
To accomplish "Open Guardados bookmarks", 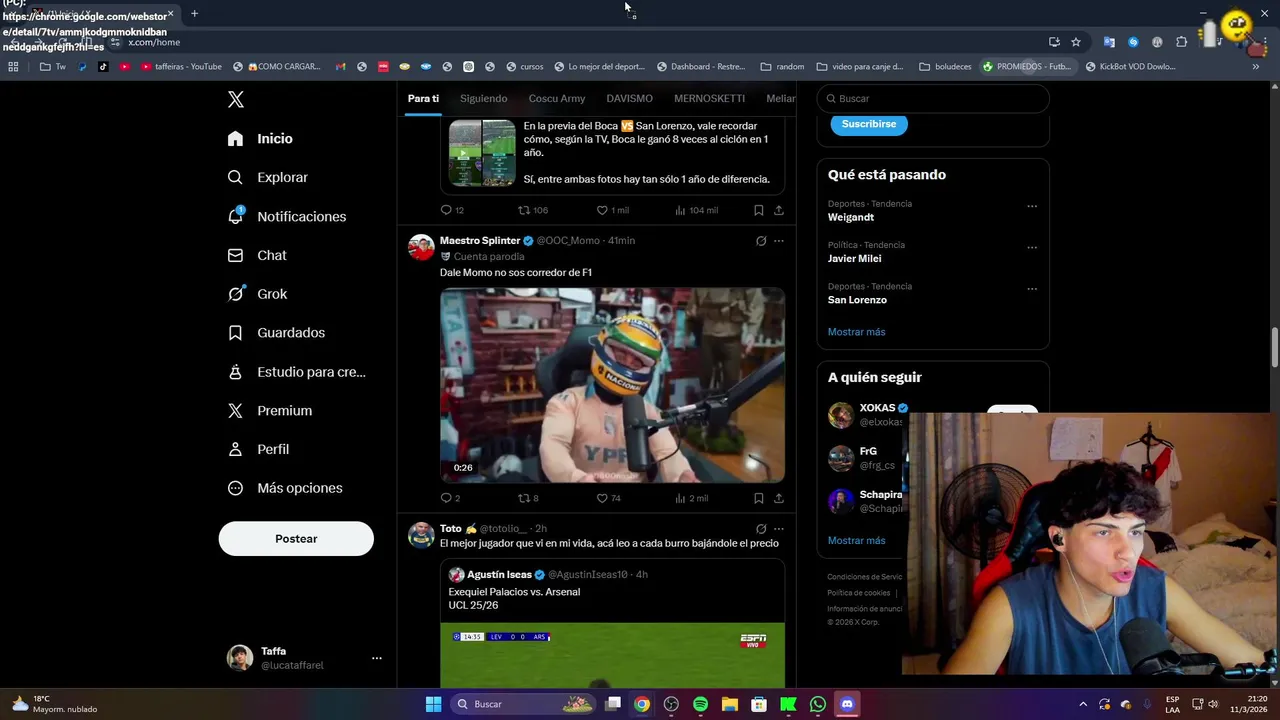I will click(276, 333).
